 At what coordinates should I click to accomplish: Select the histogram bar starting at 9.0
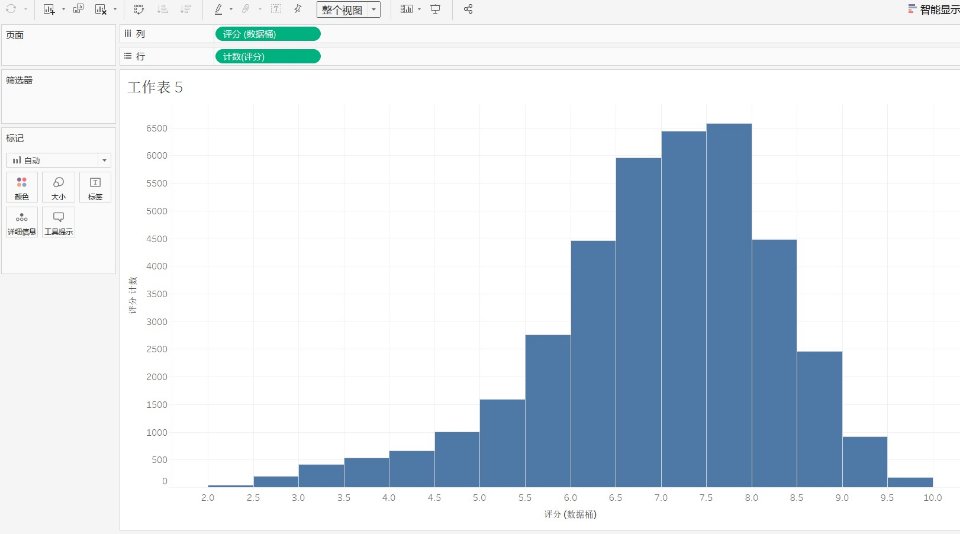[x=864, y=462]
